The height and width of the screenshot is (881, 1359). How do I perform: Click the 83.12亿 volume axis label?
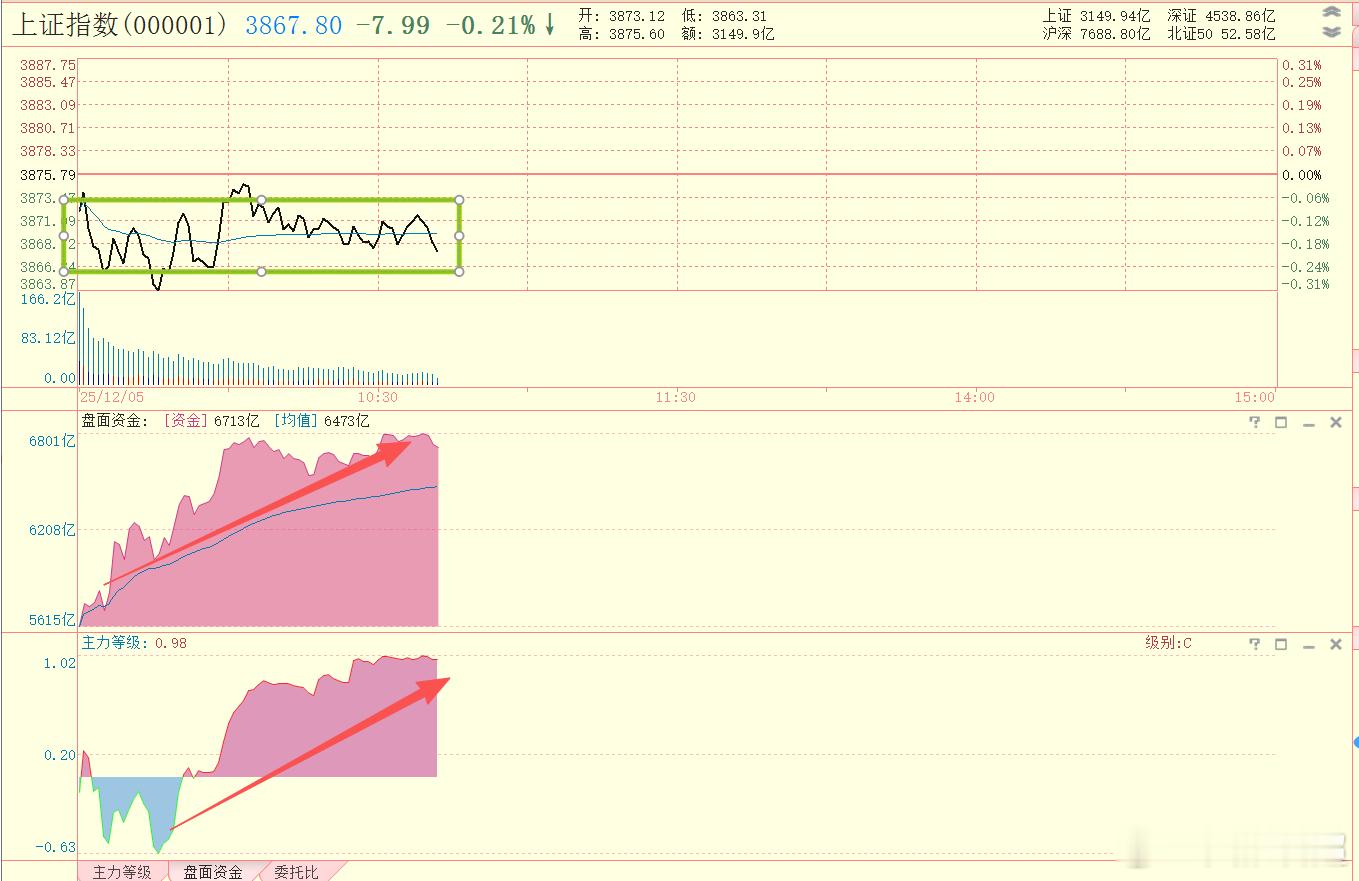(49, 338)
